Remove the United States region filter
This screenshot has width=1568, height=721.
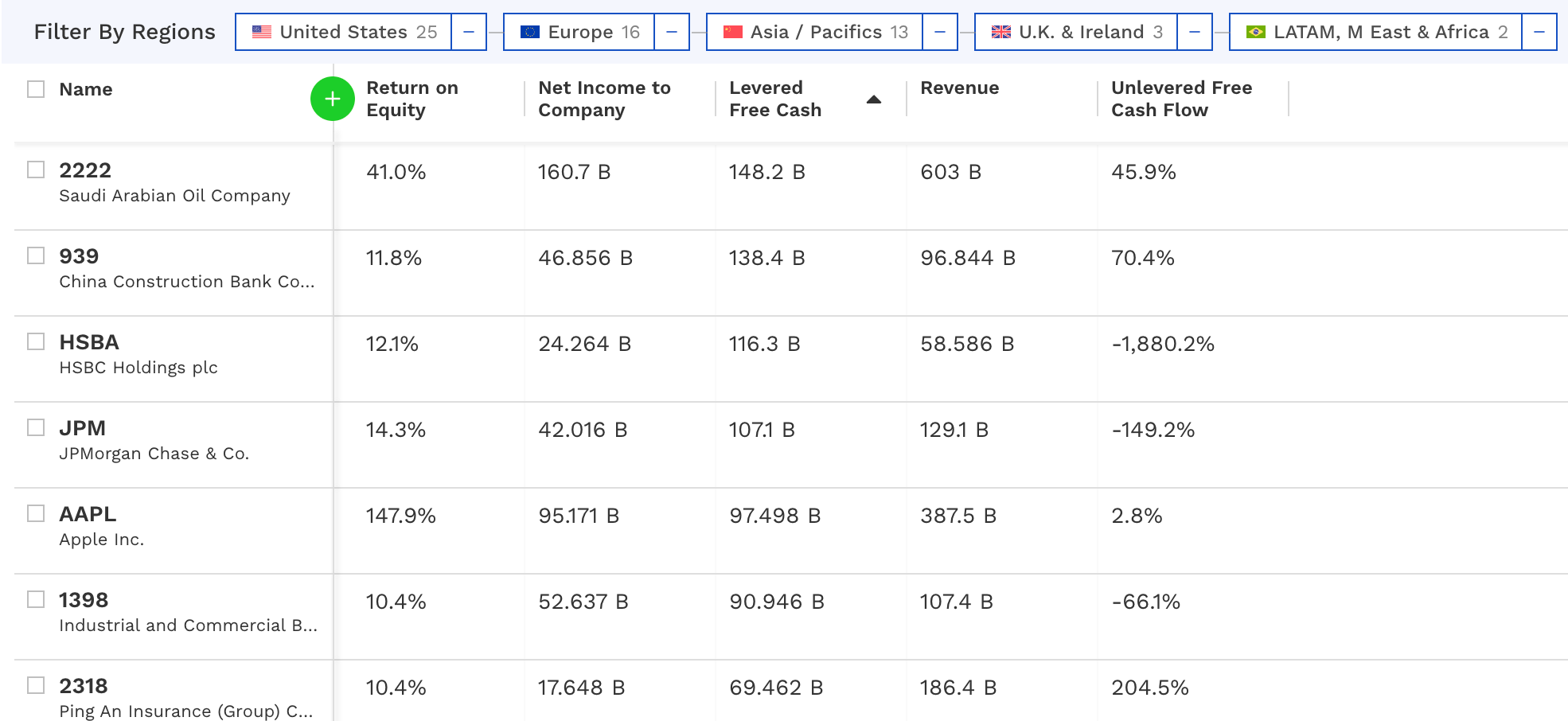469,32
